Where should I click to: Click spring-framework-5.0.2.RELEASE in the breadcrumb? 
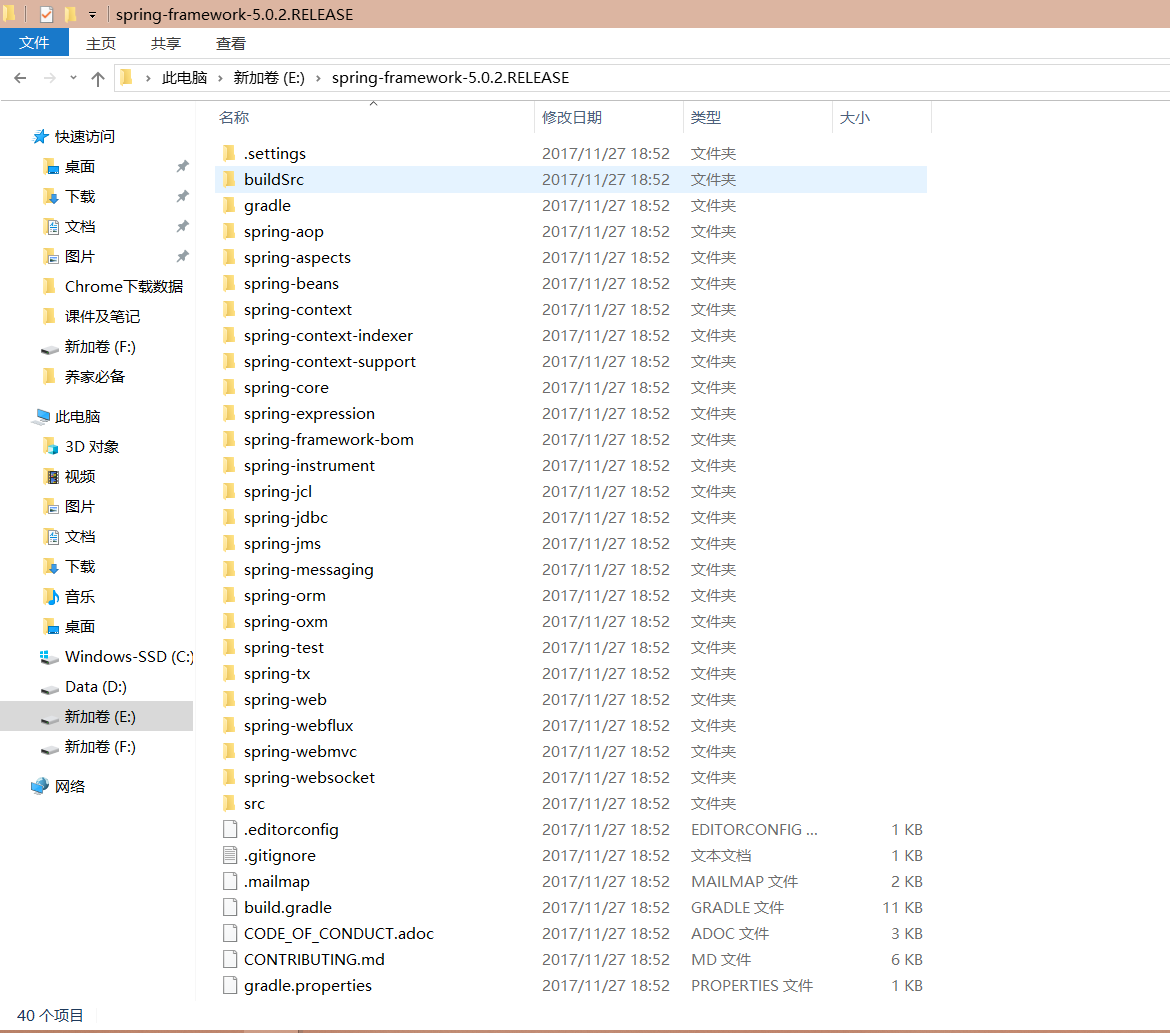click(x=451, y=78)
